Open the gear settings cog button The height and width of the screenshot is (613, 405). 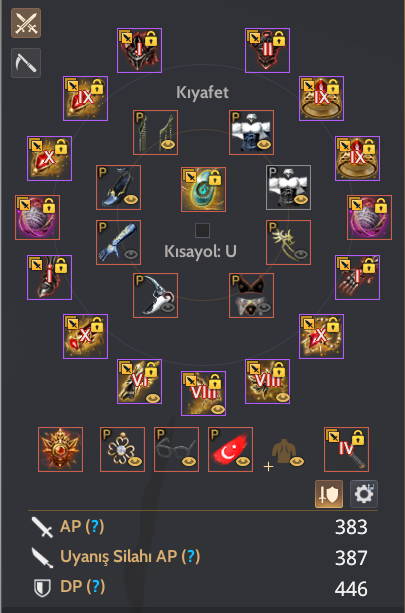click(364, 494)
